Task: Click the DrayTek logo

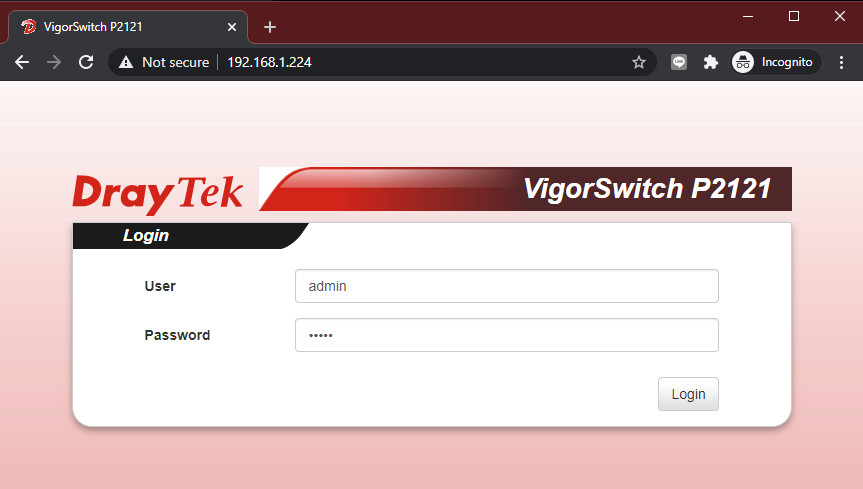Action: [x=158, y=194]
